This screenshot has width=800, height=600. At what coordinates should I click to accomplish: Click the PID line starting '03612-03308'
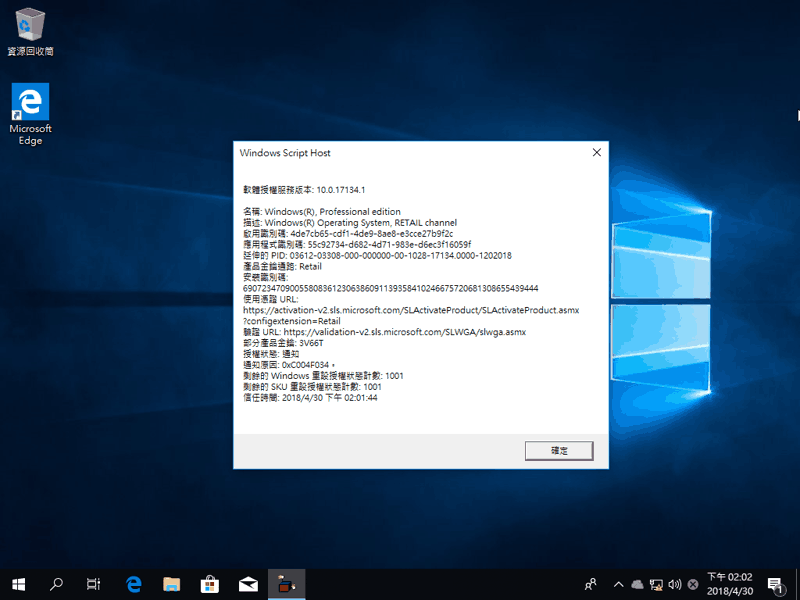tap(377, 256)
